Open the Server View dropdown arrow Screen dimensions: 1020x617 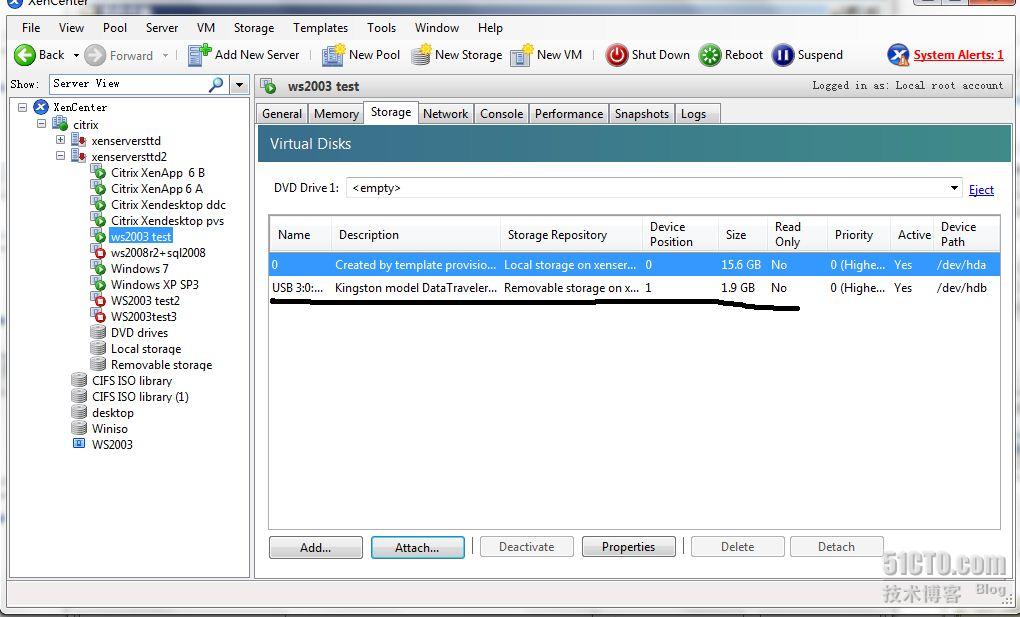coord(240,85)
